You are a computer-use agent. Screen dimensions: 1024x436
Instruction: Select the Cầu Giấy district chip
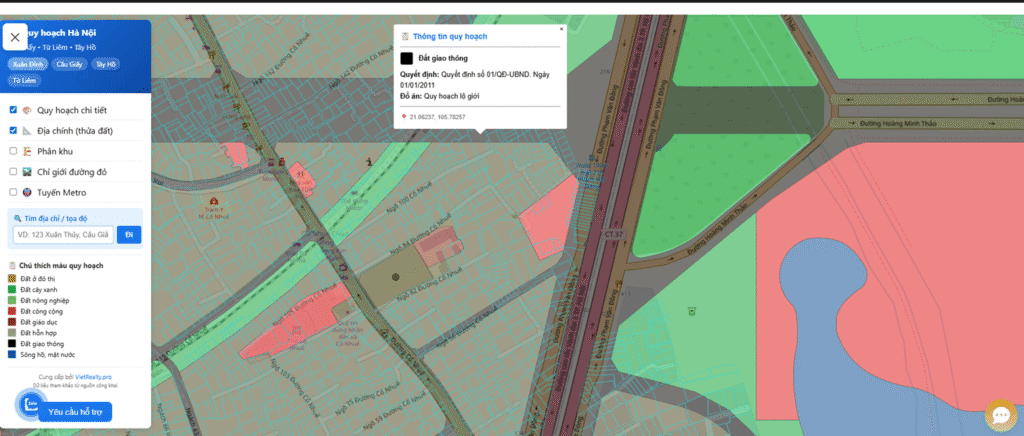click(x=69, y=64)
